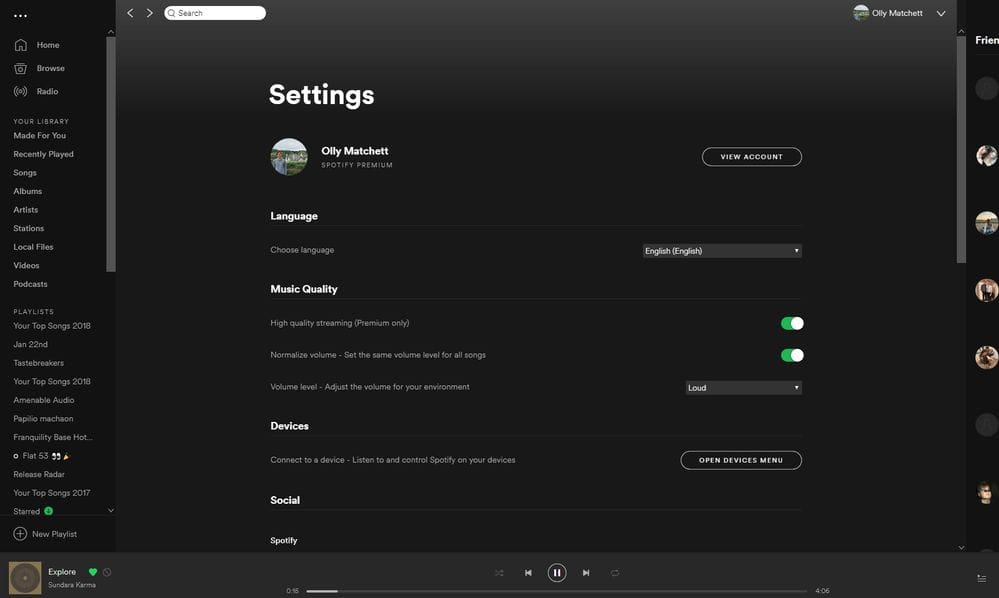Skip to the next track

coord(585,572)
